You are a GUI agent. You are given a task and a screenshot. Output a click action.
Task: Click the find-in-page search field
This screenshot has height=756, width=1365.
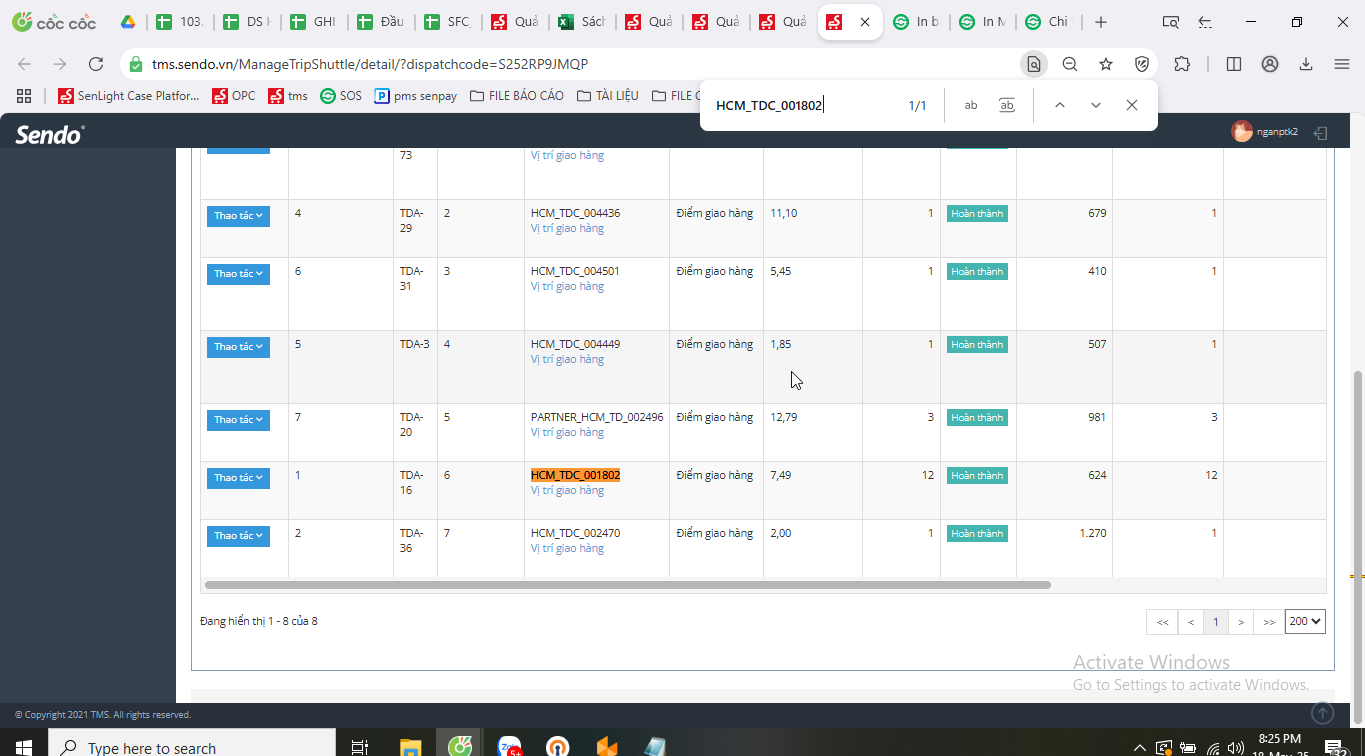(805, 105)
